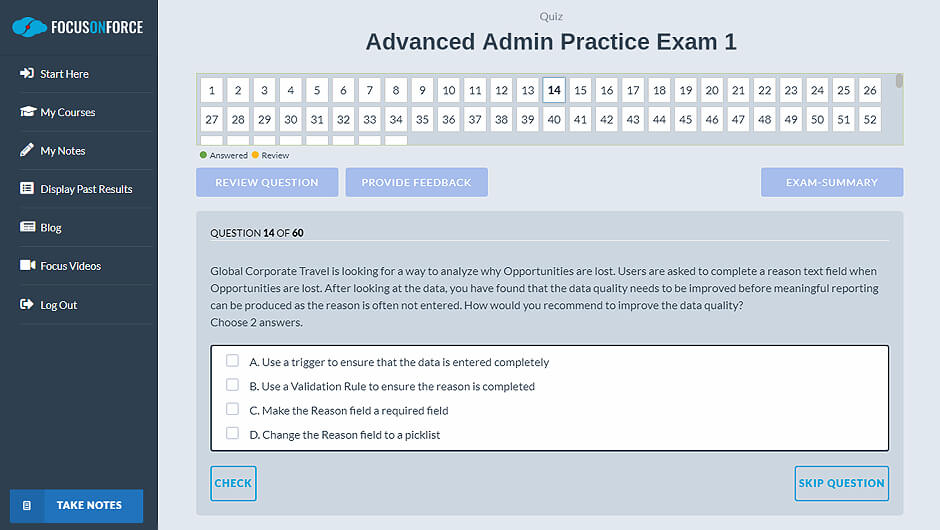Check answer A about using a trigger
Image resolution: width=940 pixels, height=530 pixels.
(233, 361)
